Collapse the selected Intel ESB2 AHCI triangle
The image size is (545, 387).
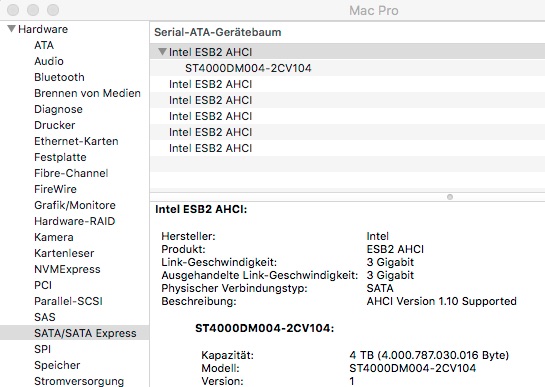coord(162,52)
